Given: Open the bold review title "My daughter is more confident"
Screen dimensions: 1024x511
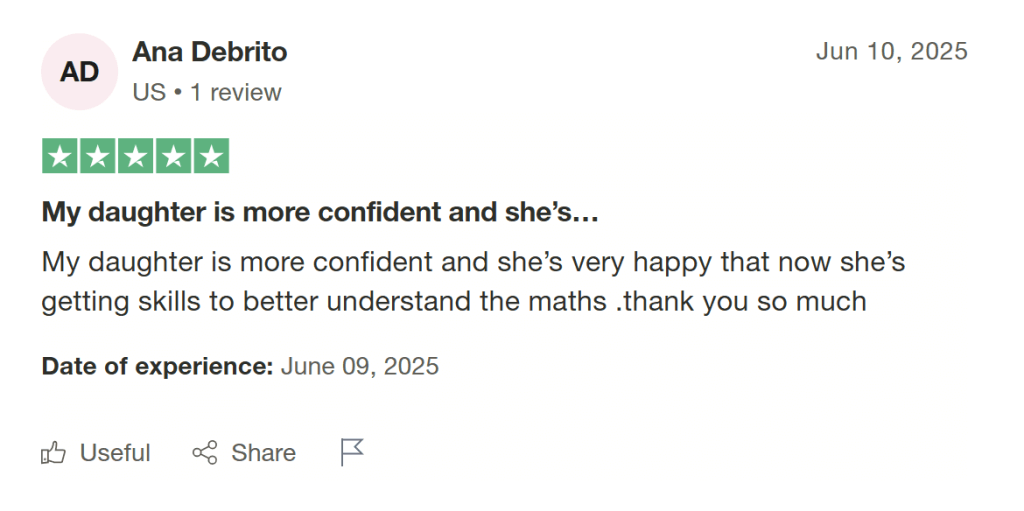Looking at the screenshot, I should [320, 212].
